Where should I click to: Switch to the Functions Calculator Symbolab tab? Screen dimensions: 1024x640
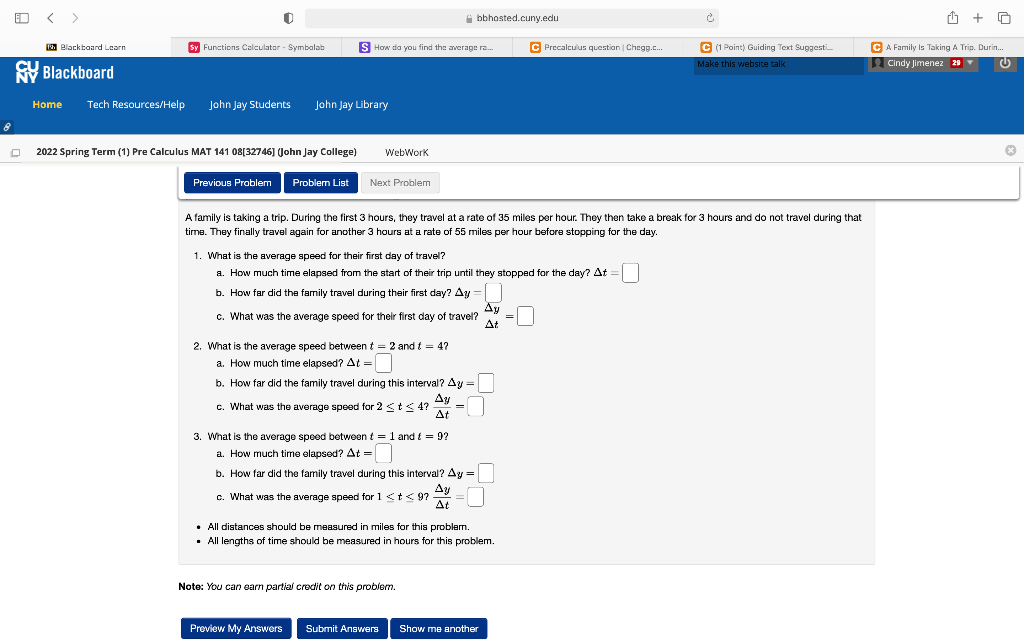[256, 47]
